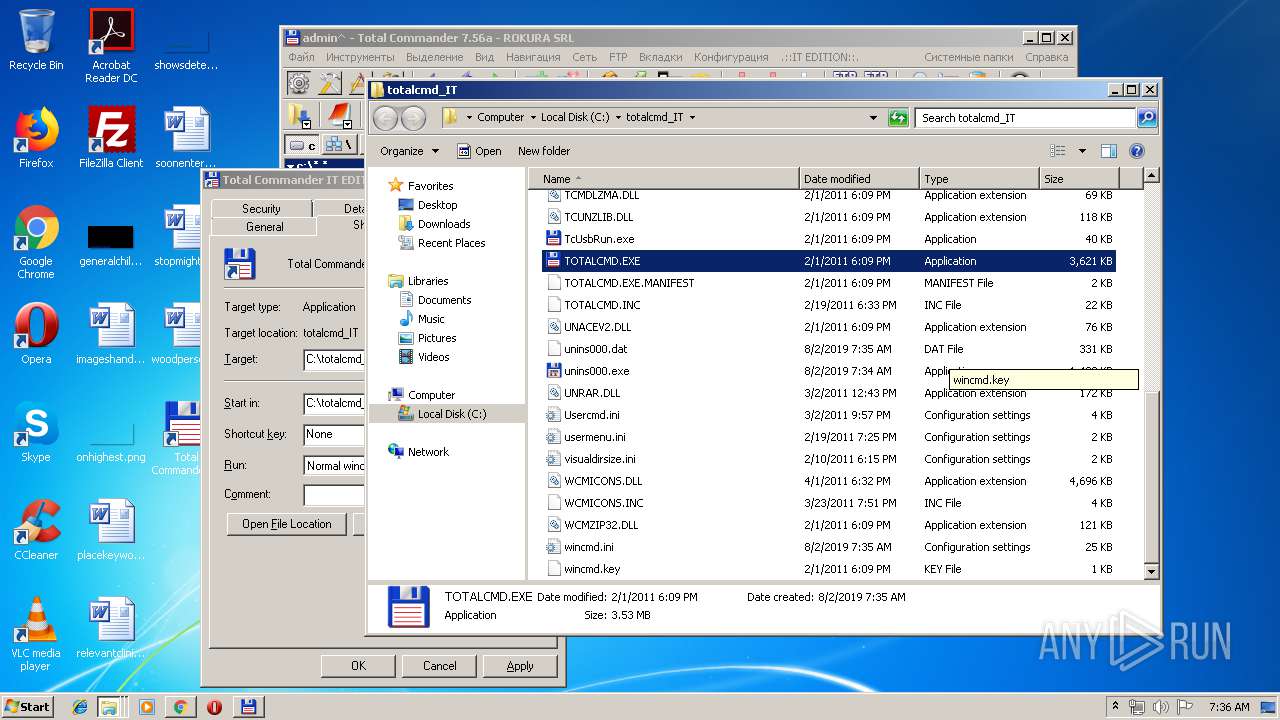This screenshot has height=720, width=1280.
Task: Click Total Commander floppy icon on taskbar
Action: (248, 707)
